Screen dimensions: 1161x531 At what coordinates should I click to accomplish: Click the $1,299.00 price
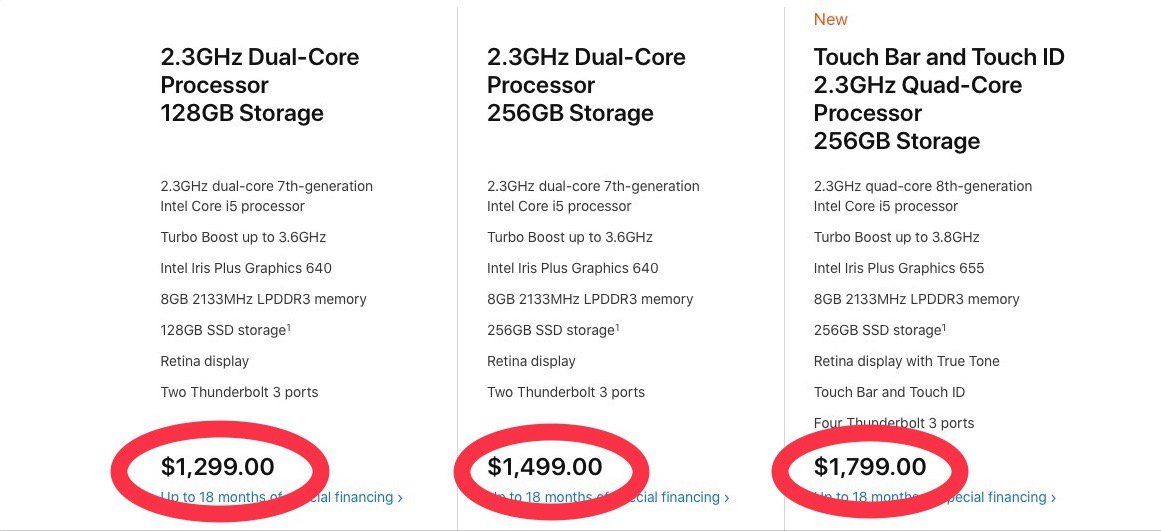coord(218,467)
